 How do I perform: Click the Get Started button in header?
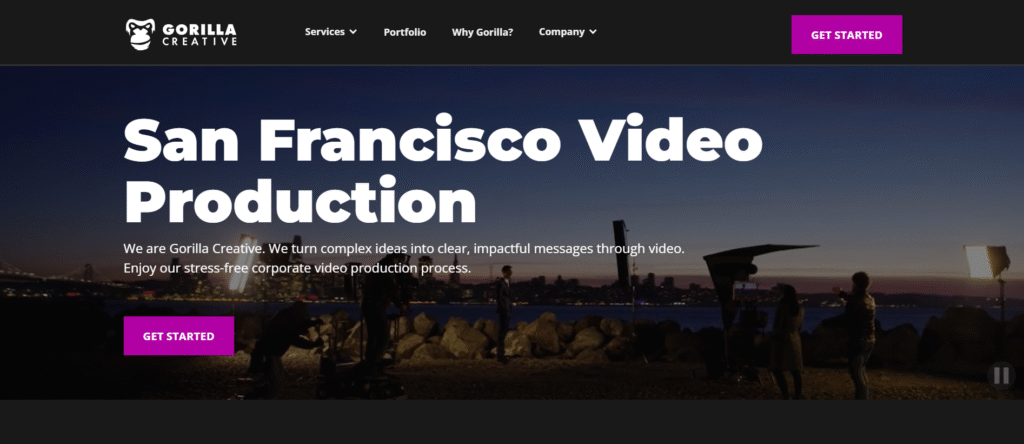pyautogui.click(x=846, y=35)
